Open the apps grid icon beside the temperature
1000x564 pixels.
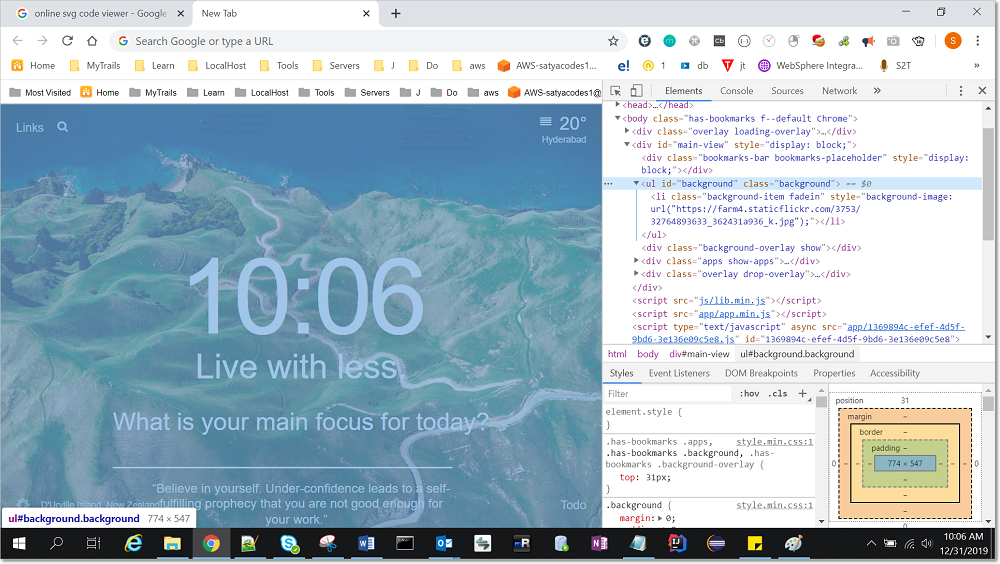click(546, 122)
